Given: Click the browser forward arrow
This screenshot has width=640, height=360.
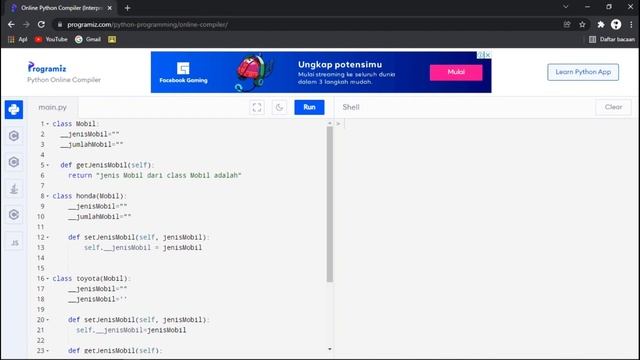Looking at the screenshot, I should pyautogui.click(x=26, y=24).
